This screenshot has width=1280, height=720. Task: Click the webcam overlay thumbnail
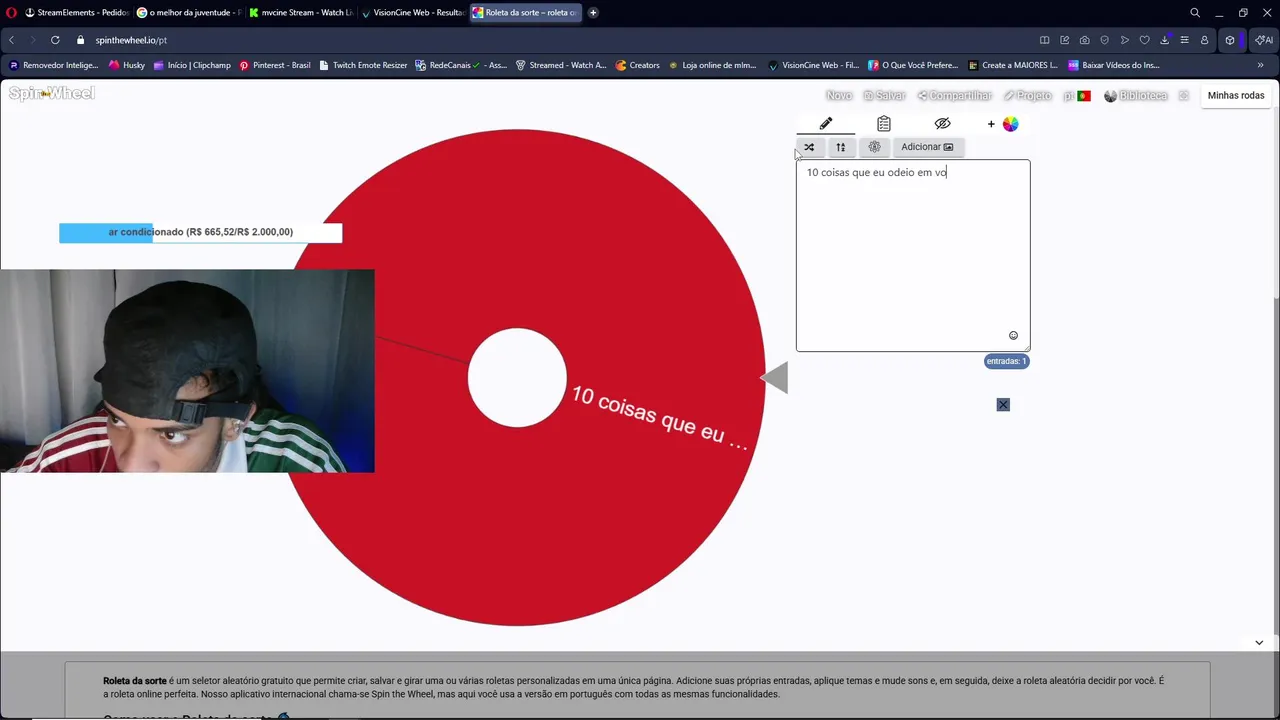(x=187, y=370)
